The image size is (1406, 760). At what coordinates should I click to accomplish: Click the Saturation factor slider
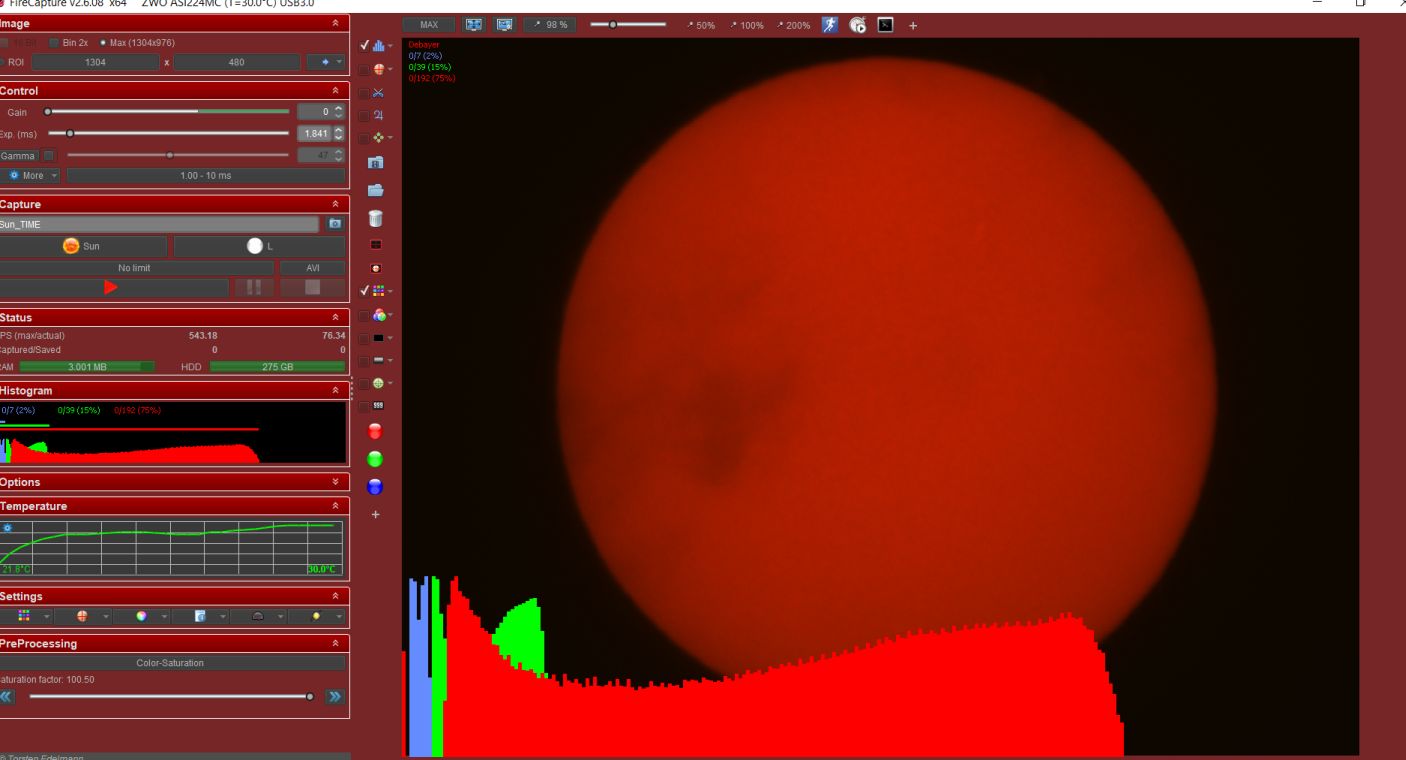tap(170, 696)
